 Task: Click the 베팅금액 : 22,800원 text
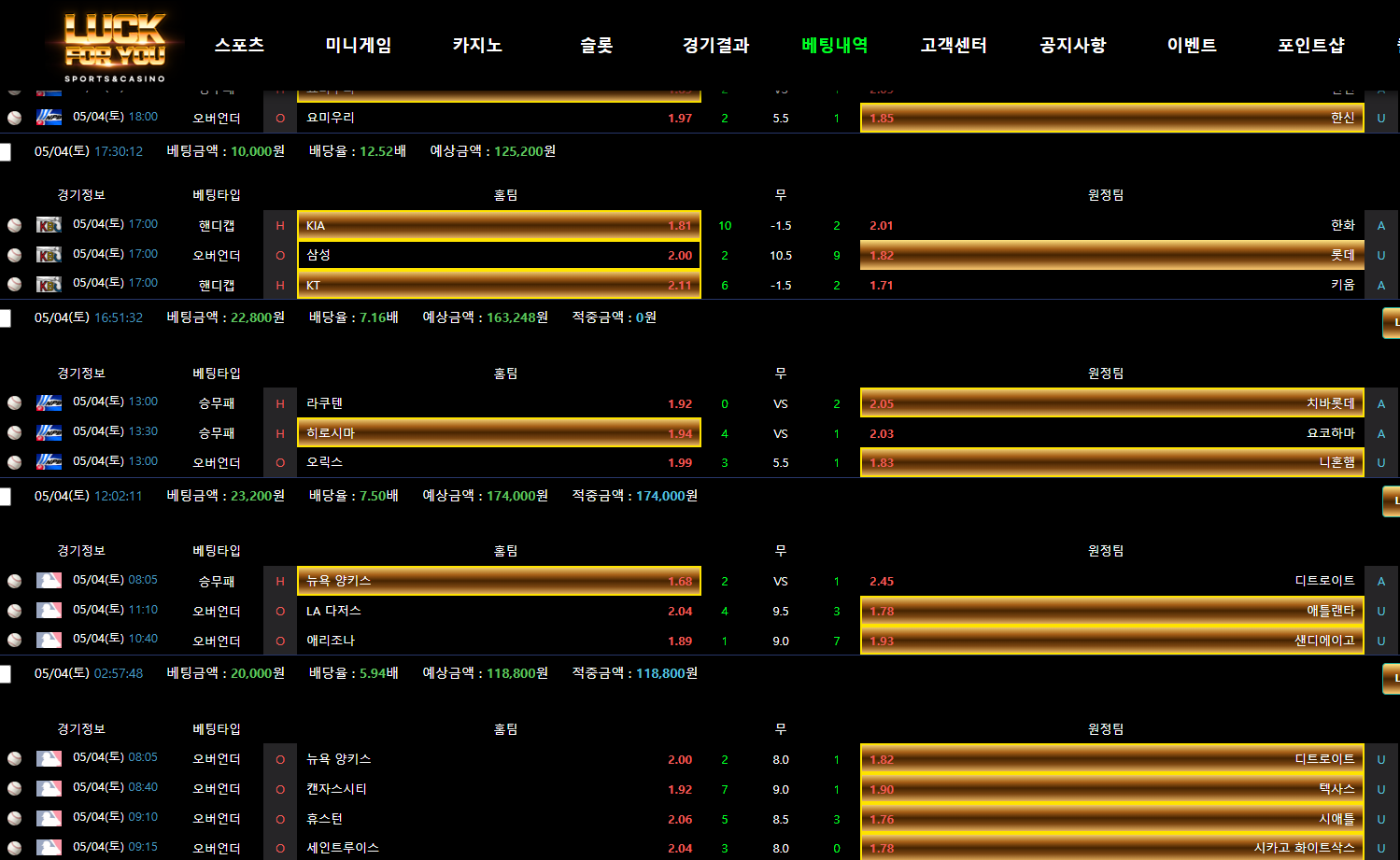225,317
